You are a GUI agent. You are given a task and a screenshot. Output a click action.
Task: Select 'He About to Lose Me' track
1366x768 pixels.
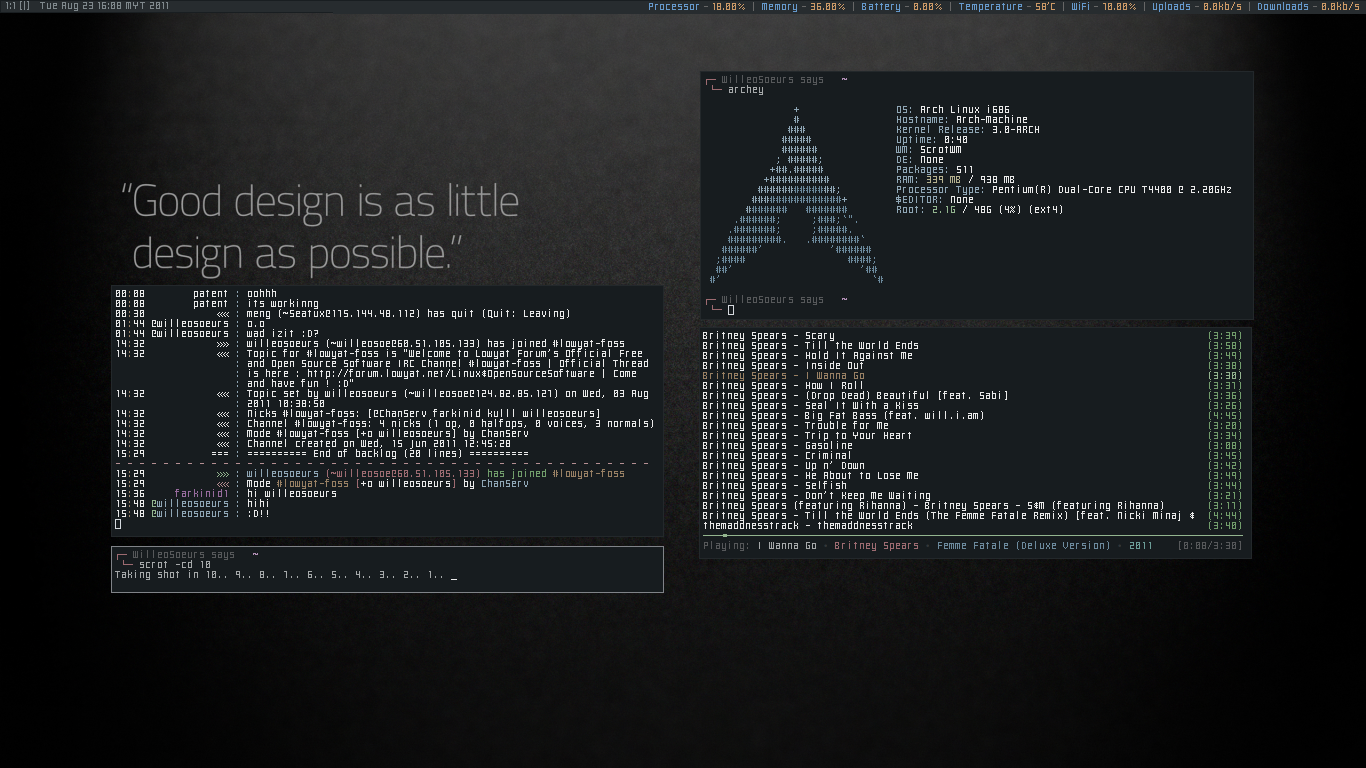coord(972,476)
